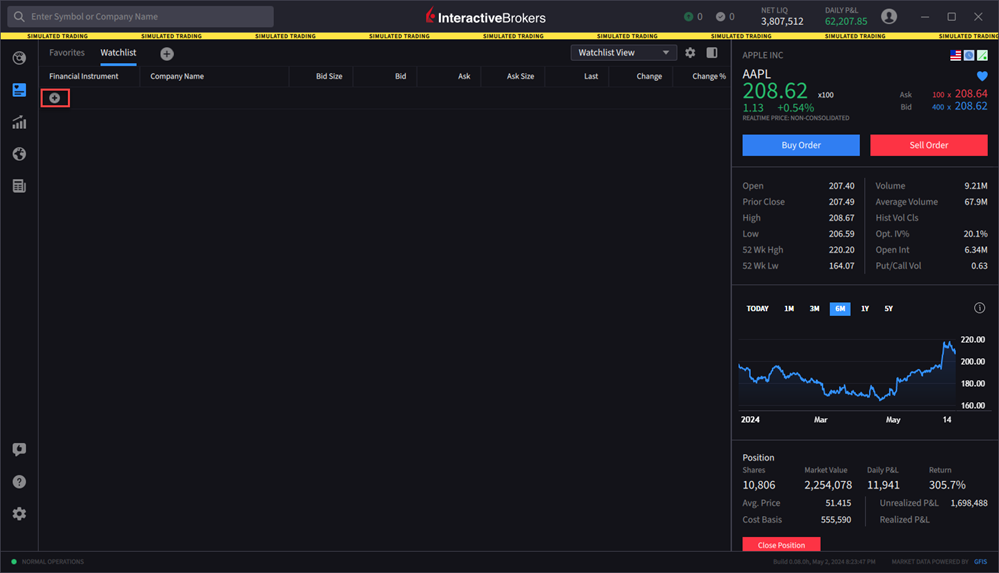Select the 3M chart range
The width and height of the screenshot is (999, 573).
tap(814, 308)
